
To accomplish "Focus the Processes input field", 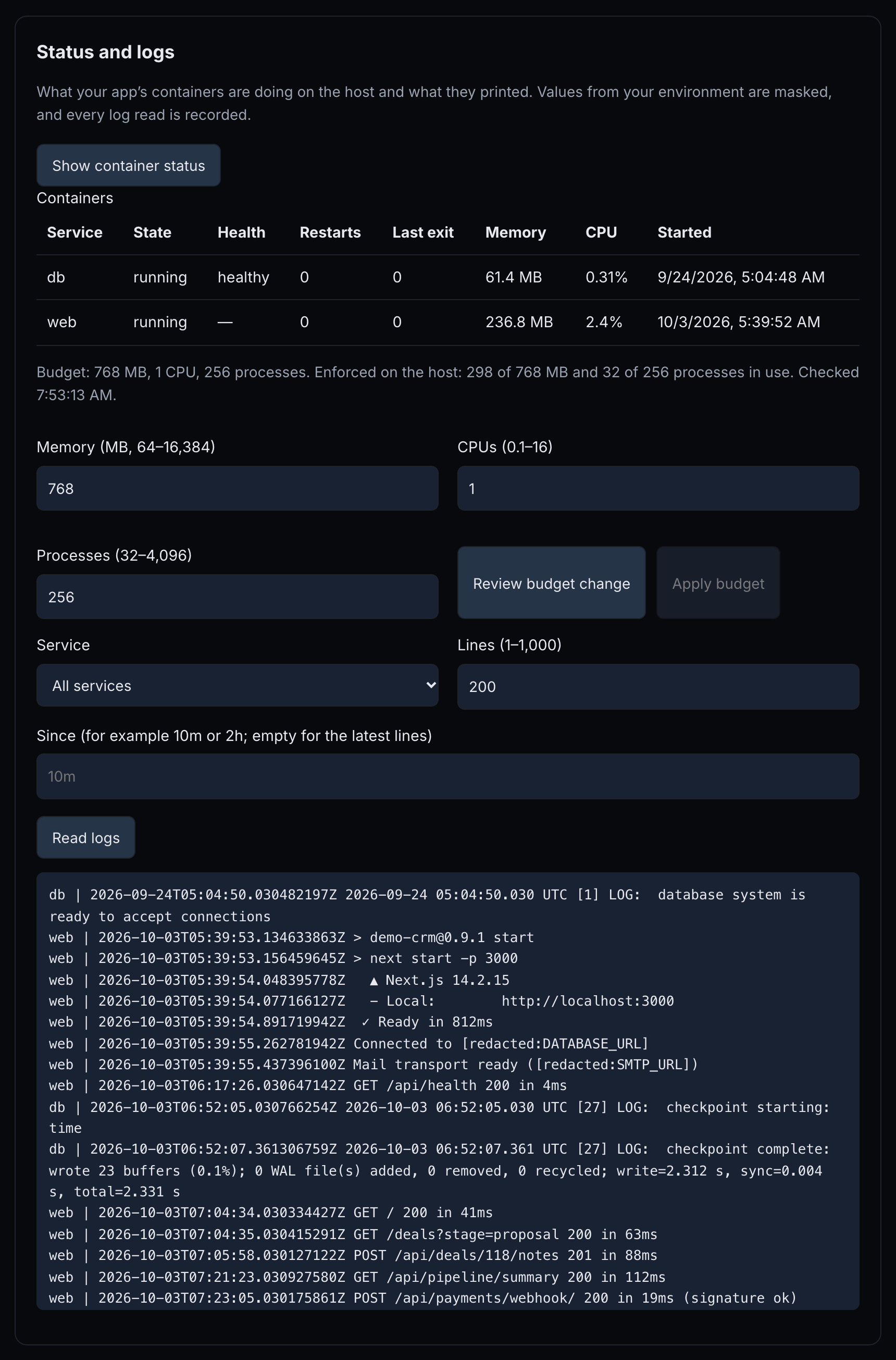I will pos(238,597).
